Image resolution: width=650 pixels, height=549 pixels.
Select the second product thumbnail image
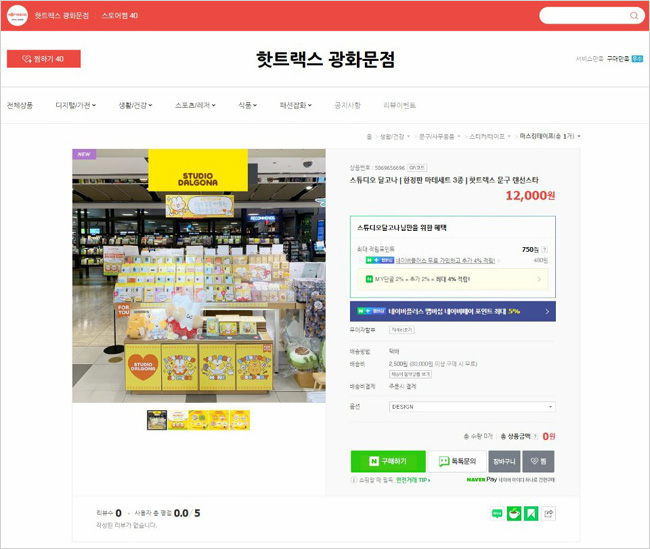tap(178, 420)
